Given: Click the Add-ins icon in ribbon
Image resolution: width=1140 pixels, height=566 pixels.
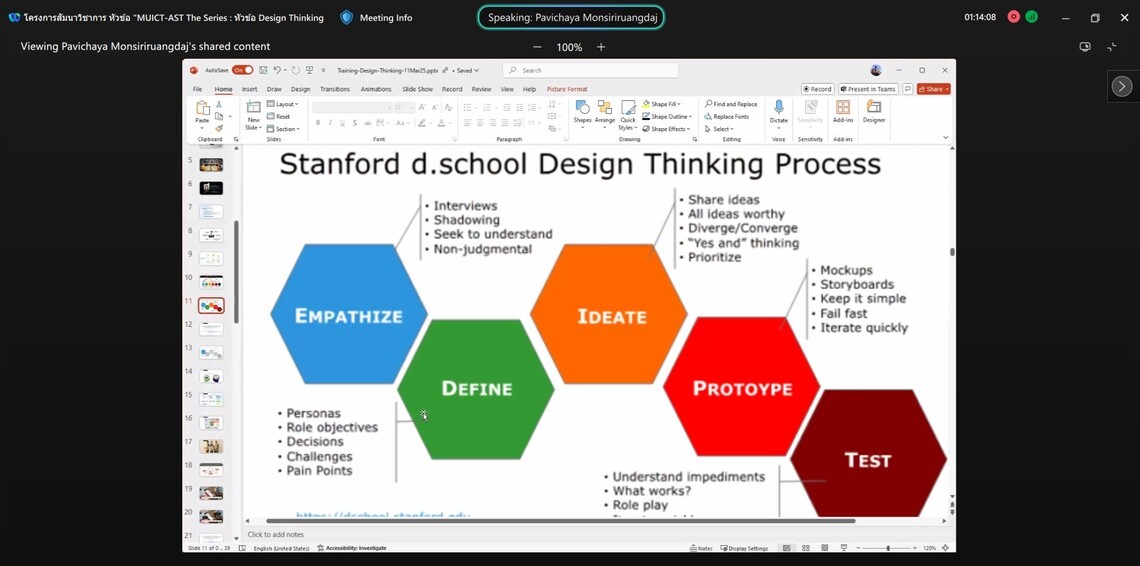Looking at the screenshot, I should pyautogui.click(x=843, y=108).
